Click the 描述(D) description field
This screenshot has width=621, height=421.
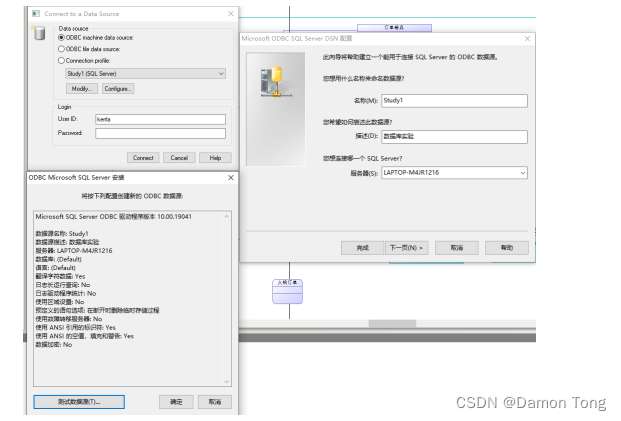coord(454,137)
